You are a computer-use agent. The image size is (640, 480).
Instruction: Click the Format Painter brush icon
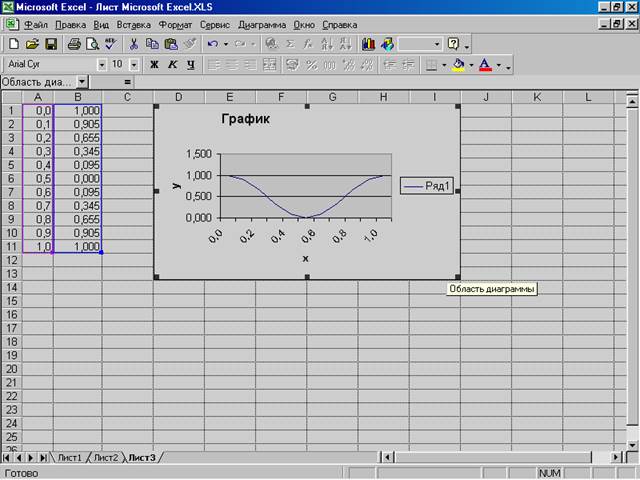coord(190,44)
